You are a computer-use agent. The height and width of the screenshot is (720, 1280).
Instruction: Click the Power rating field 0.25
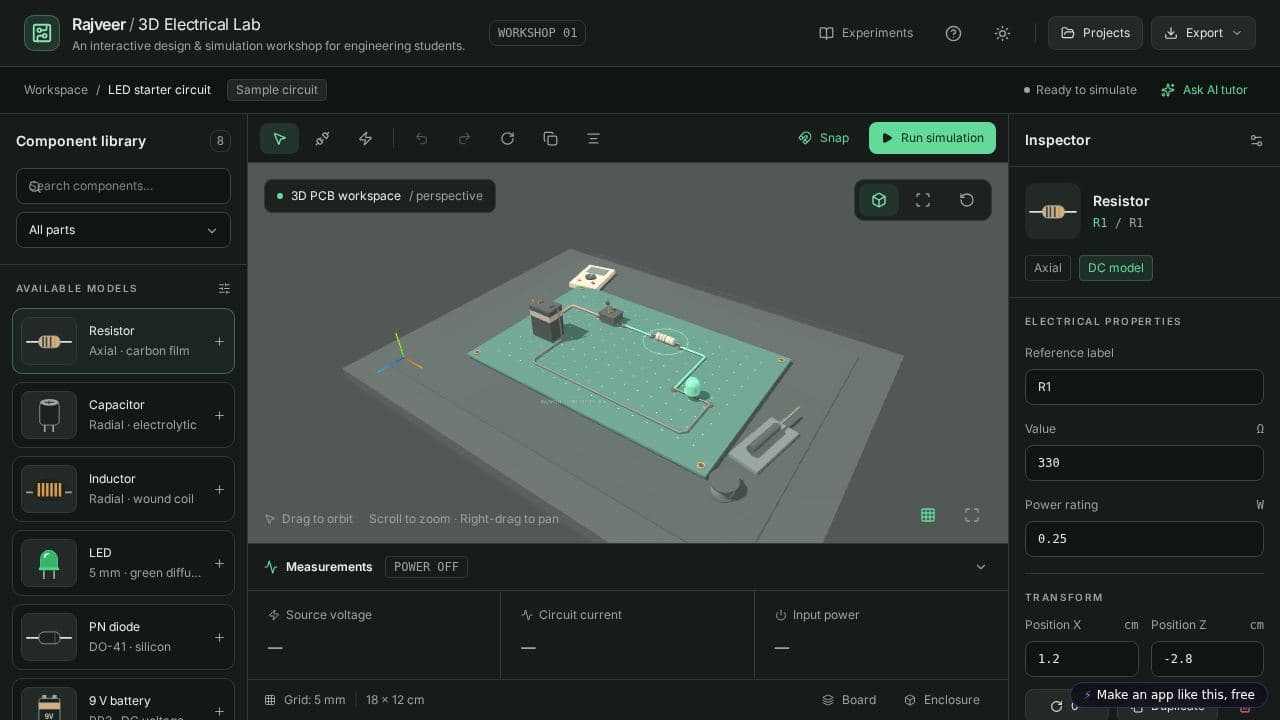point(1144,539)
